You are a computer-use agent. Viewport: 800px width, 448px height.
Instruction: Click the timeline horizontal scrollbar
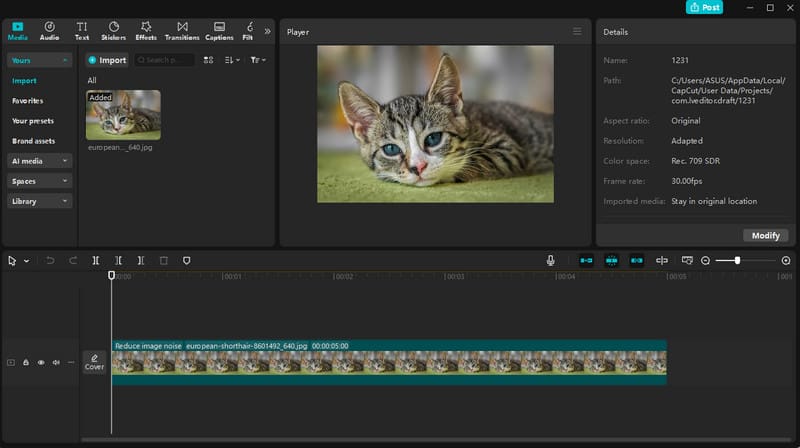pos(436,439)
